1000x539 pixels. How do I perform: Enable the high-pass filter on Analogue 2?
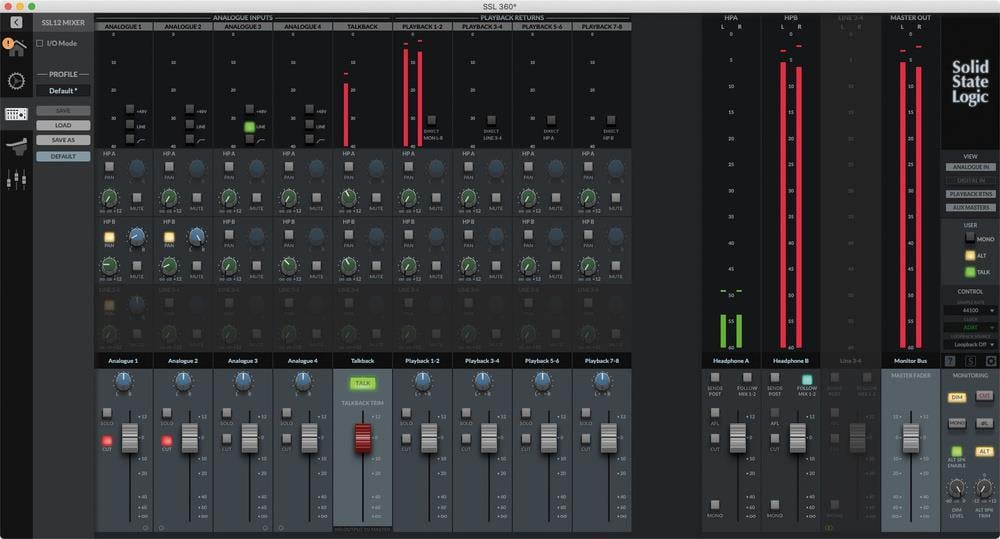tap(190, 141)
